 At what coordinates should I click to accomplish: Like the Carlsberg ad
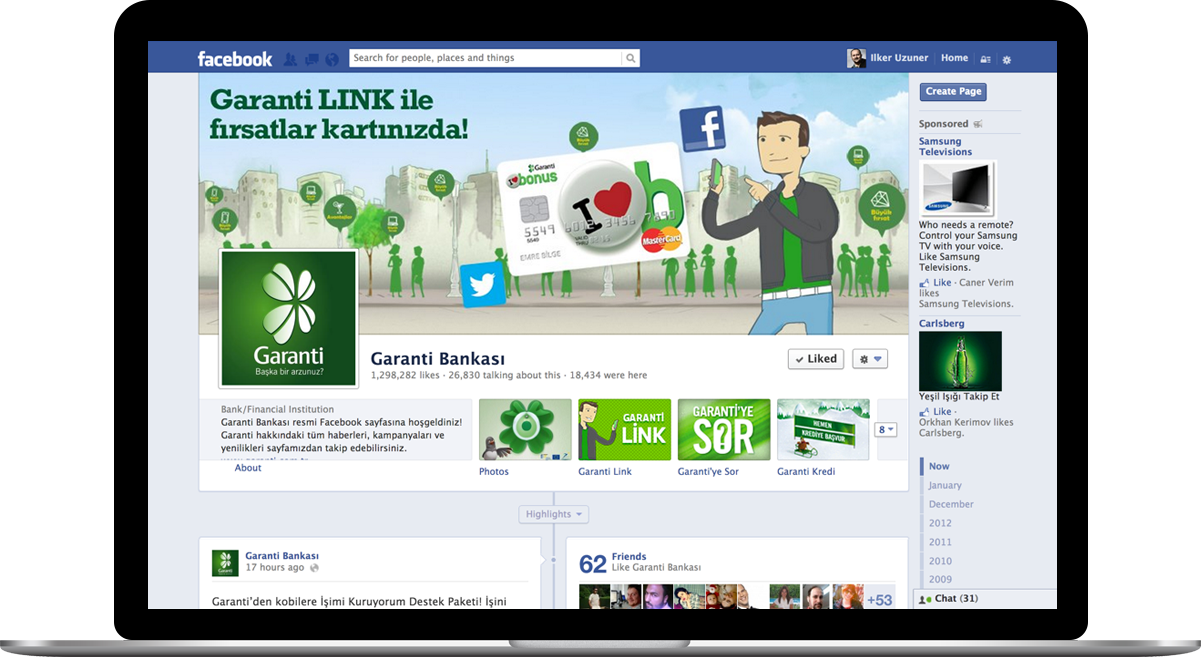(941, 412)
